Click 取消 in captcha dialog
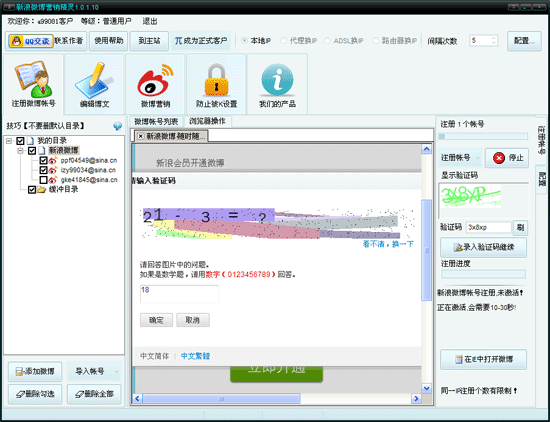550x422 pixels. [193, 320]
